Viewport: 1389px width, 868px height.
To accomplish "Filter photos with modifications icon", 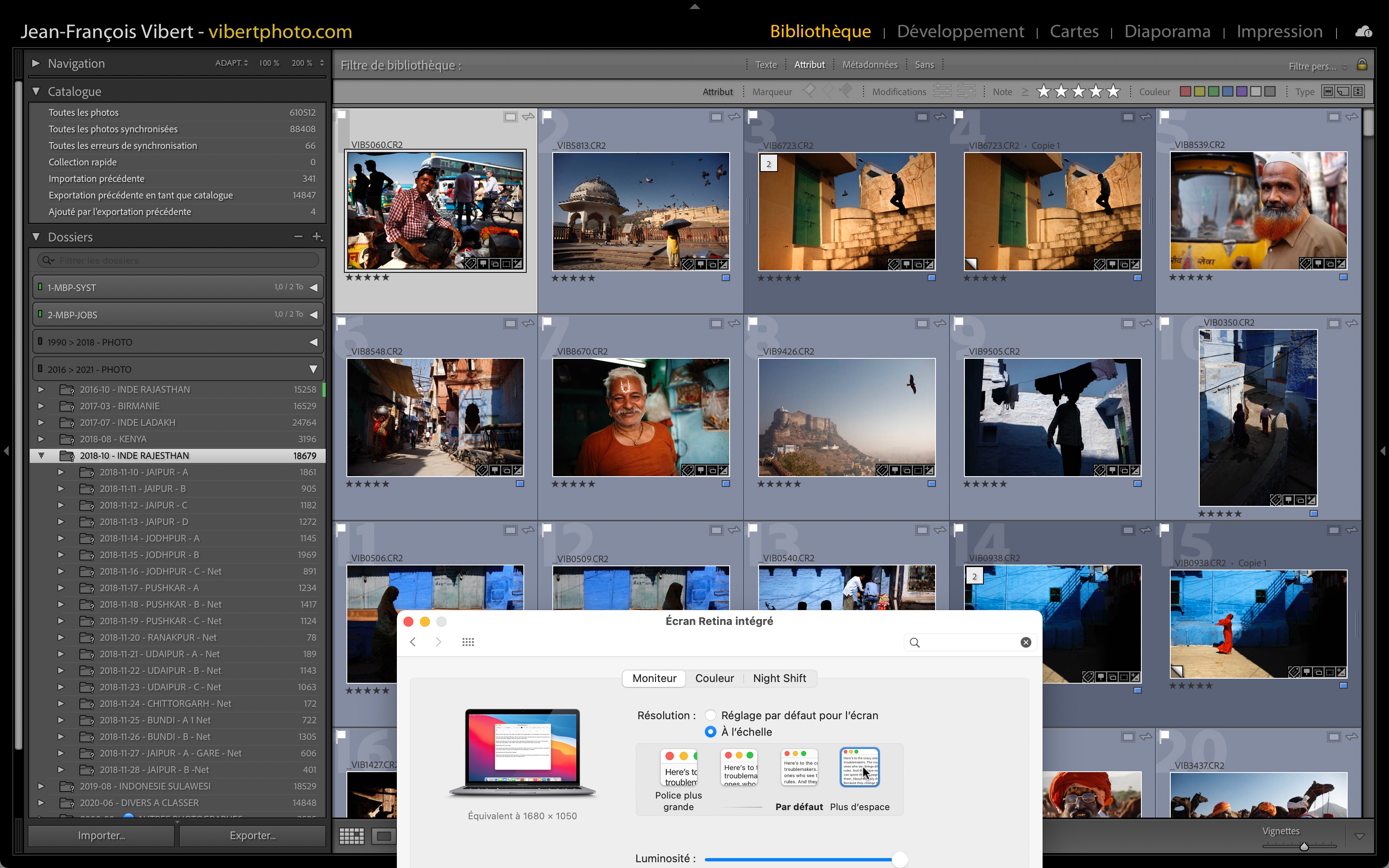I will click(942, 91).
